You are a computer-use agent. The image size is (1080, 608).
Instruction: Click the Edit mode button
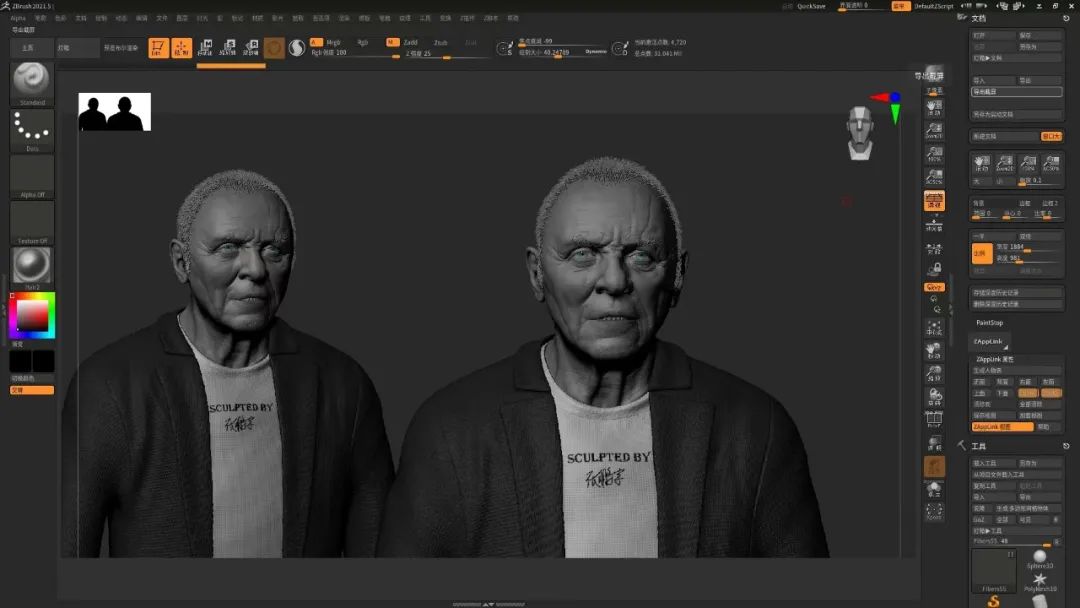coord(158,48)
